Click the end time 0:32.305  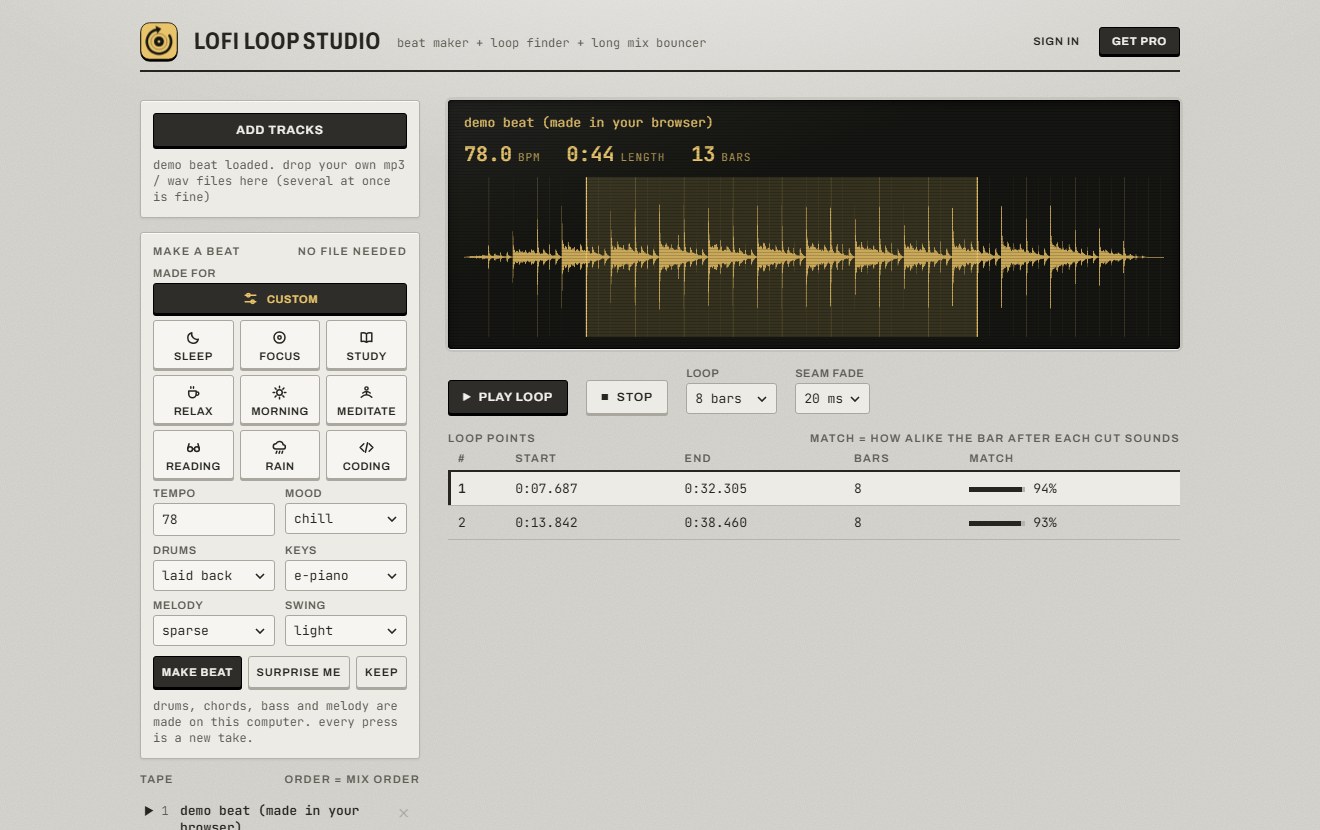(715, 489)
